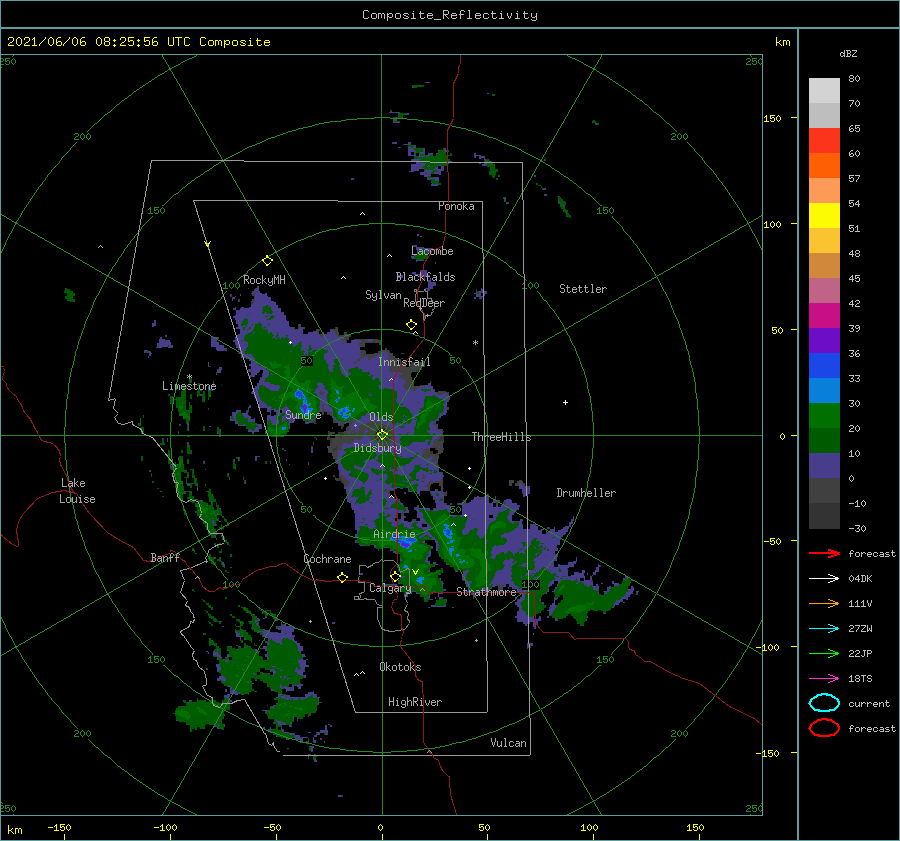Click the Didsbury city label

point(378,448)
